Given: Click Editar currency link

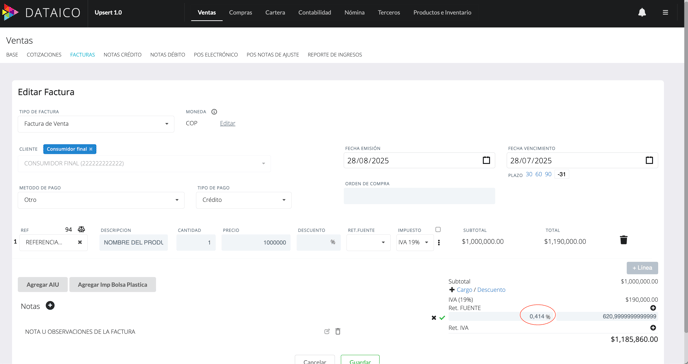Looking at the screenshot, I should (x=227, y=124).
